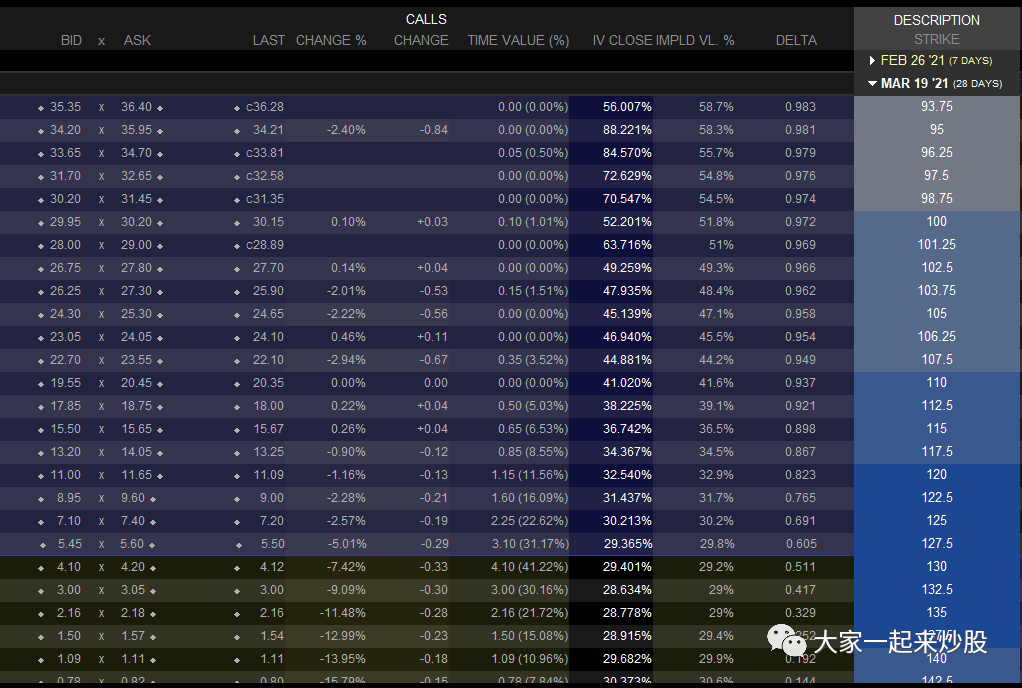The width and height of the screenshot is (1022, 688).
Task: Click the change value -0.84
Action: coord(433,130)
